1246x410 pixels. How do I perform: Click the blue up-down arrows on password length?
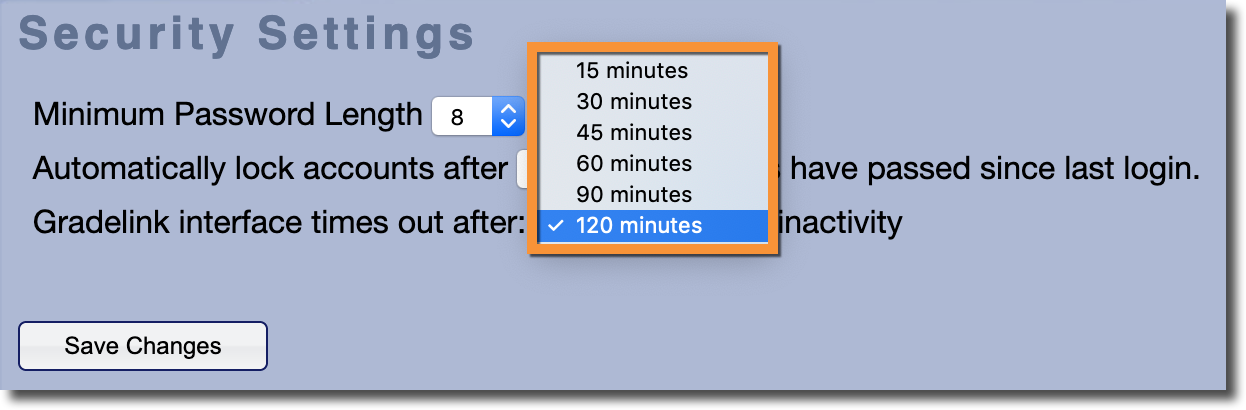tap(508, 117)
